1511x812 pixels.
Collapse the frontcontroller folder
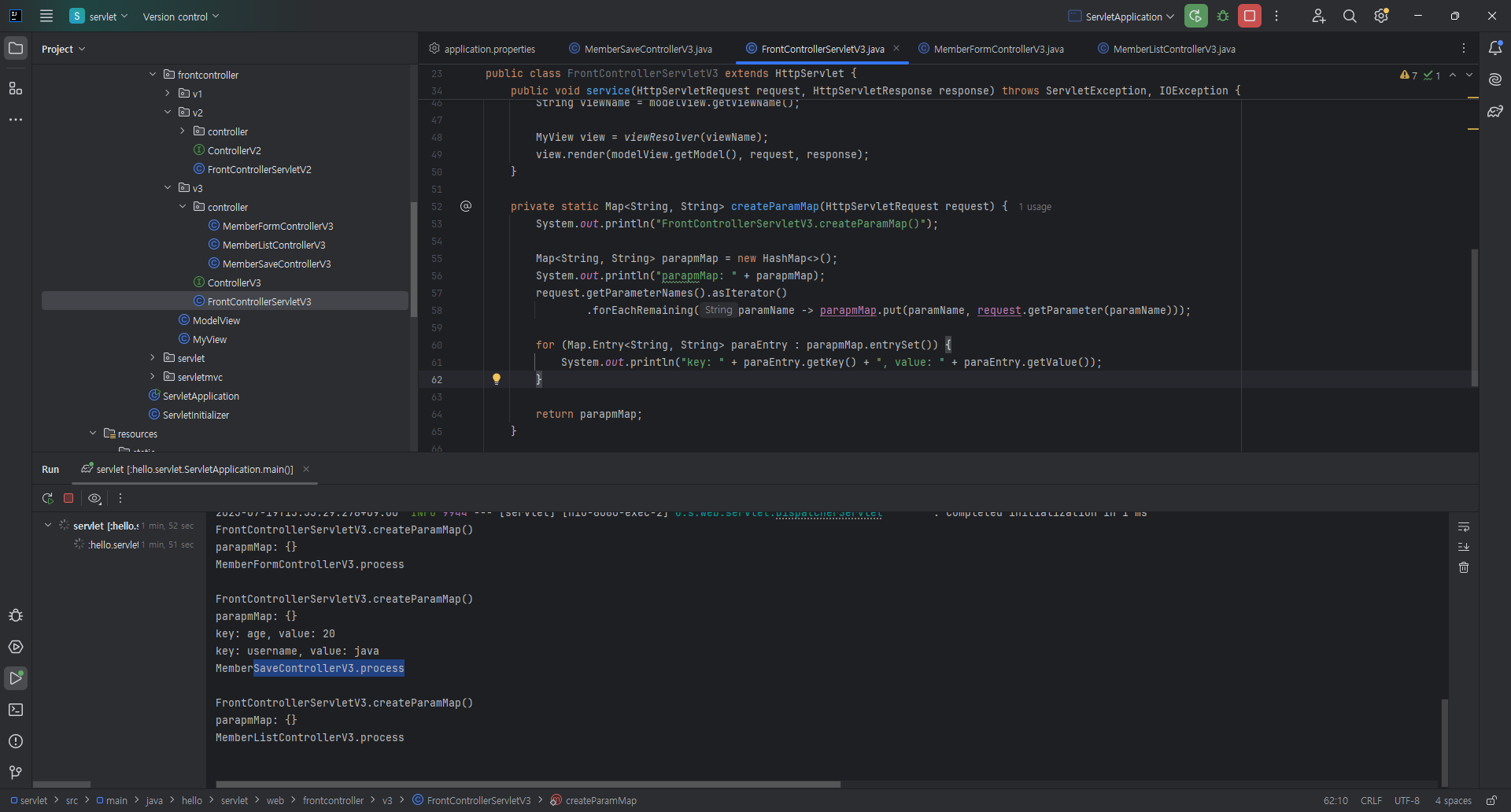(x=153, y=75)
